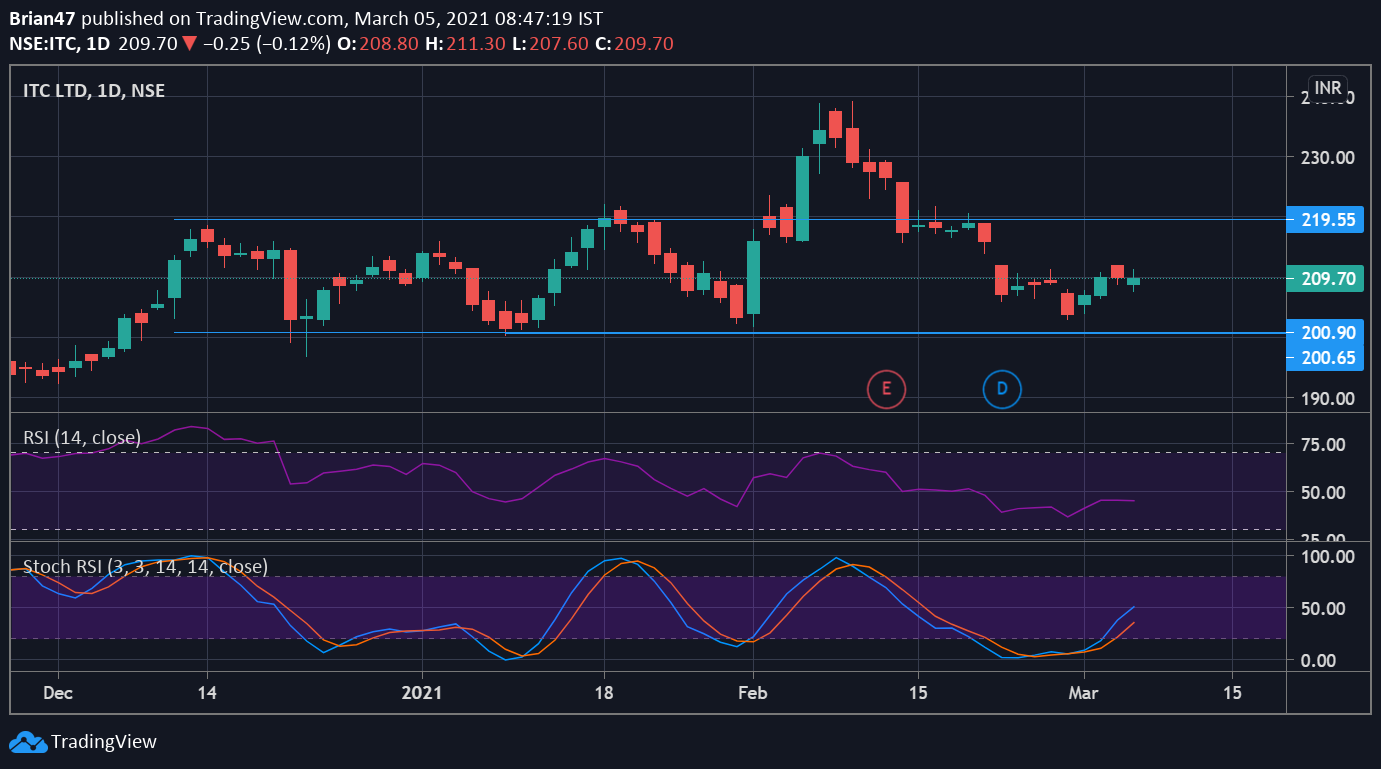Click the NSE:ITC symbol in header
The height and width of the screenshot is (769, 1381).
click(x=44, y=44)
